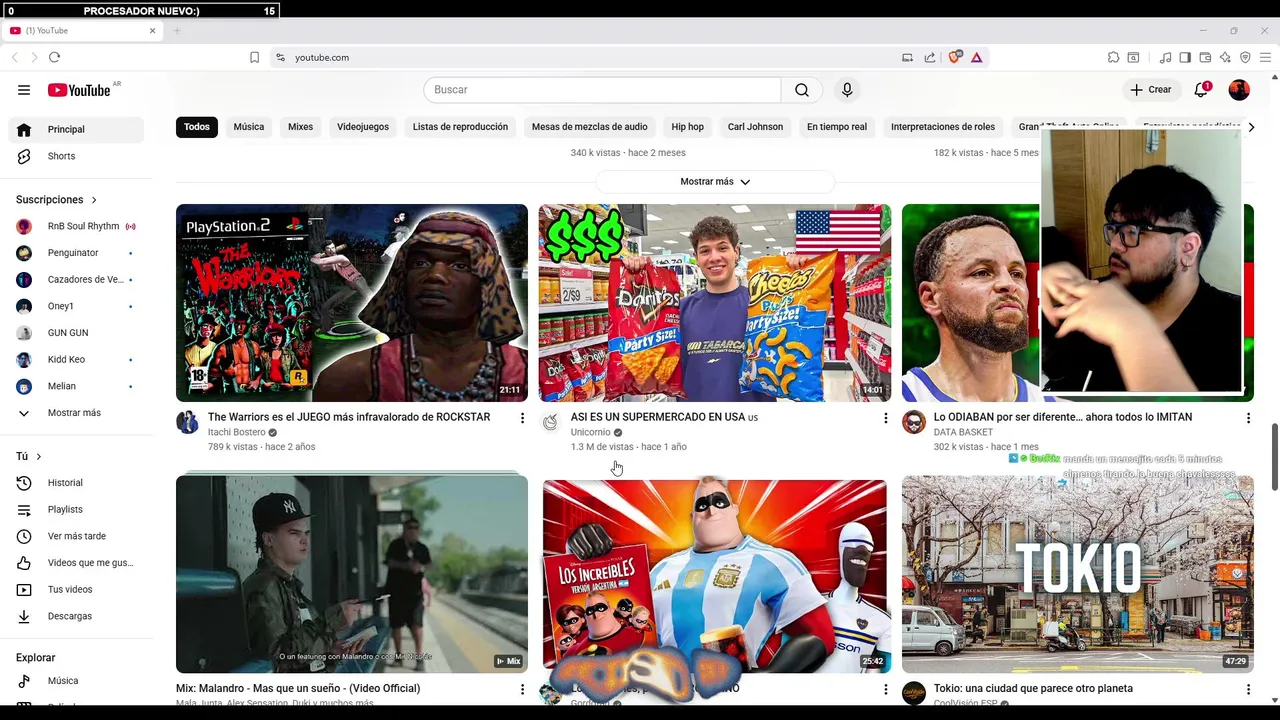The height and width of the screenshot is (720, 1280).
Task: Open the Unicornio channel link
Action: coord(590,433)
